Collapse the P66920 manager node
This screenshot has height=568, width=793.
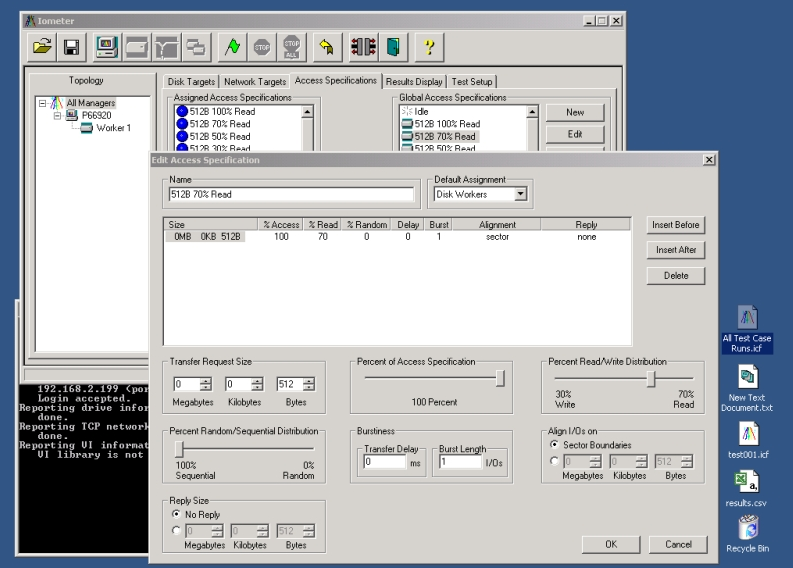[58, 115]
